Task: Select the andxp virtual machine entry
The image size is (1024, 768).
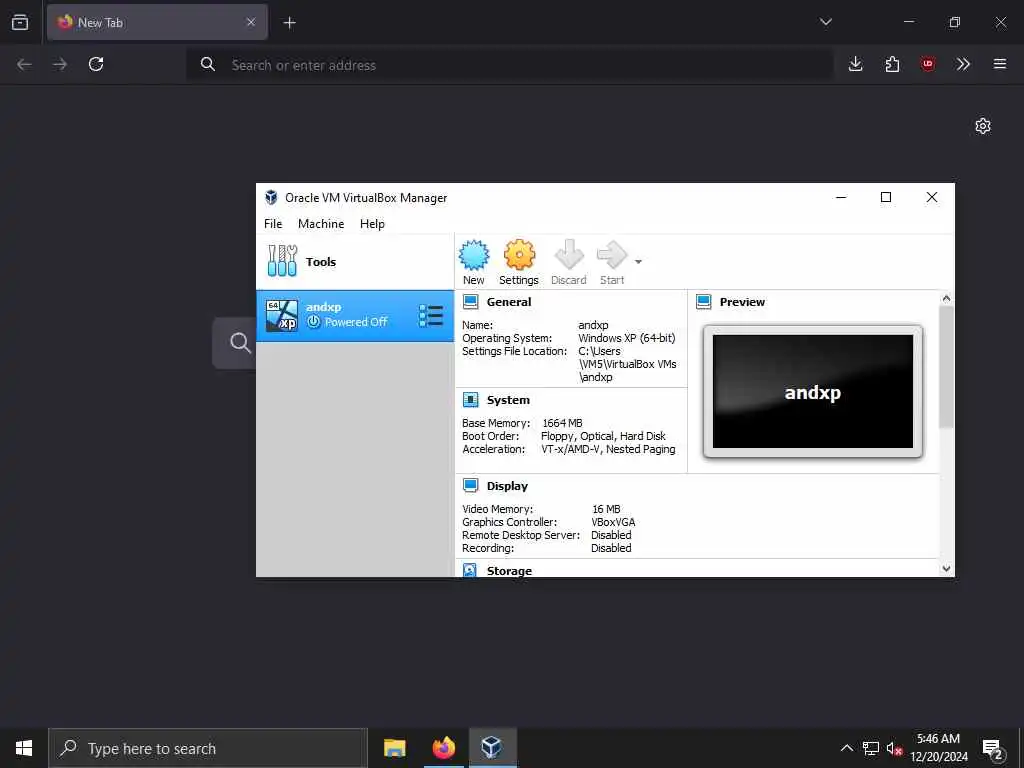Action: click(355, 316)
